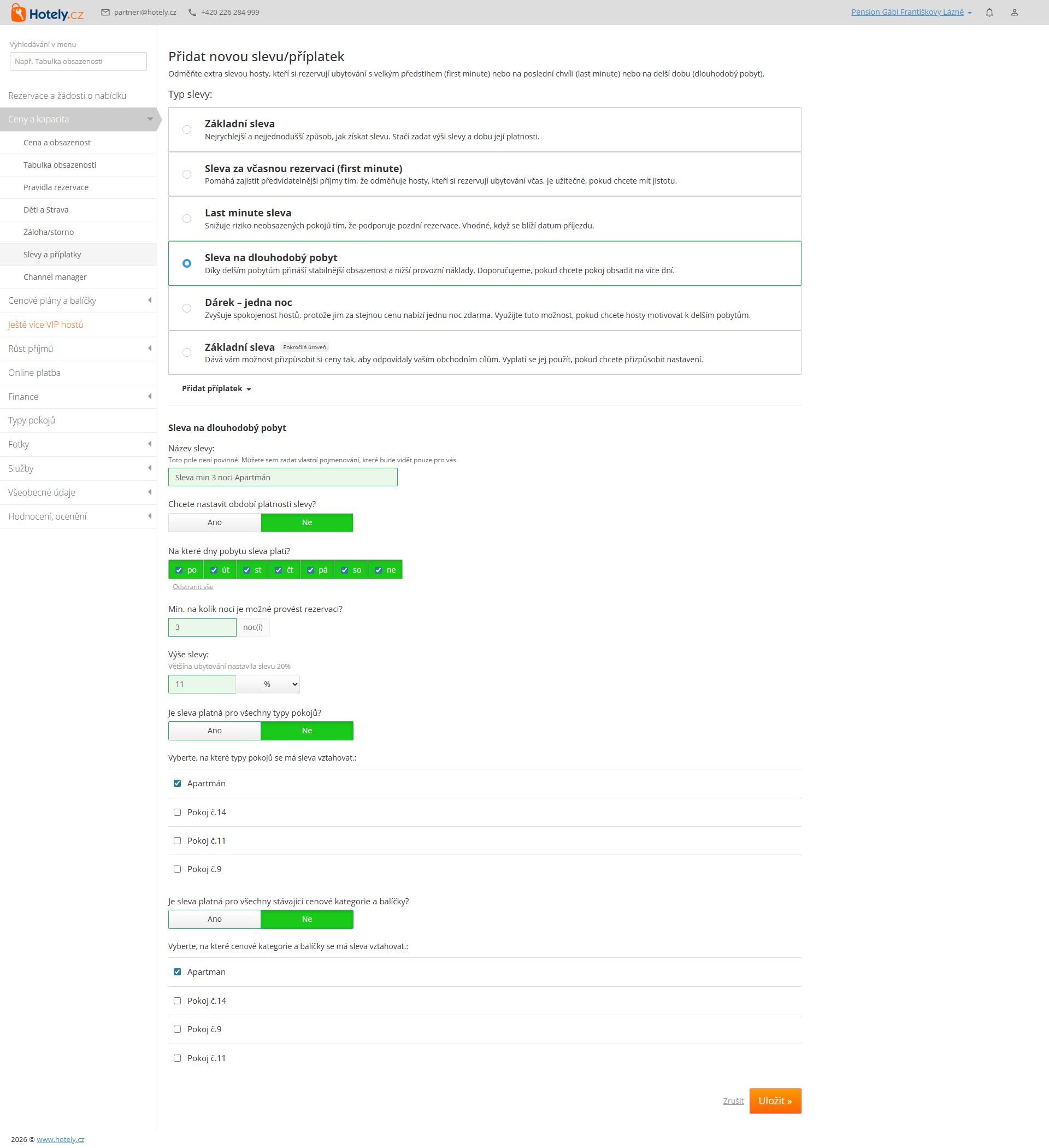This screenshot has width=1049, height=1148.
Task: Click the email envelope icon
Action: [105, 13]
